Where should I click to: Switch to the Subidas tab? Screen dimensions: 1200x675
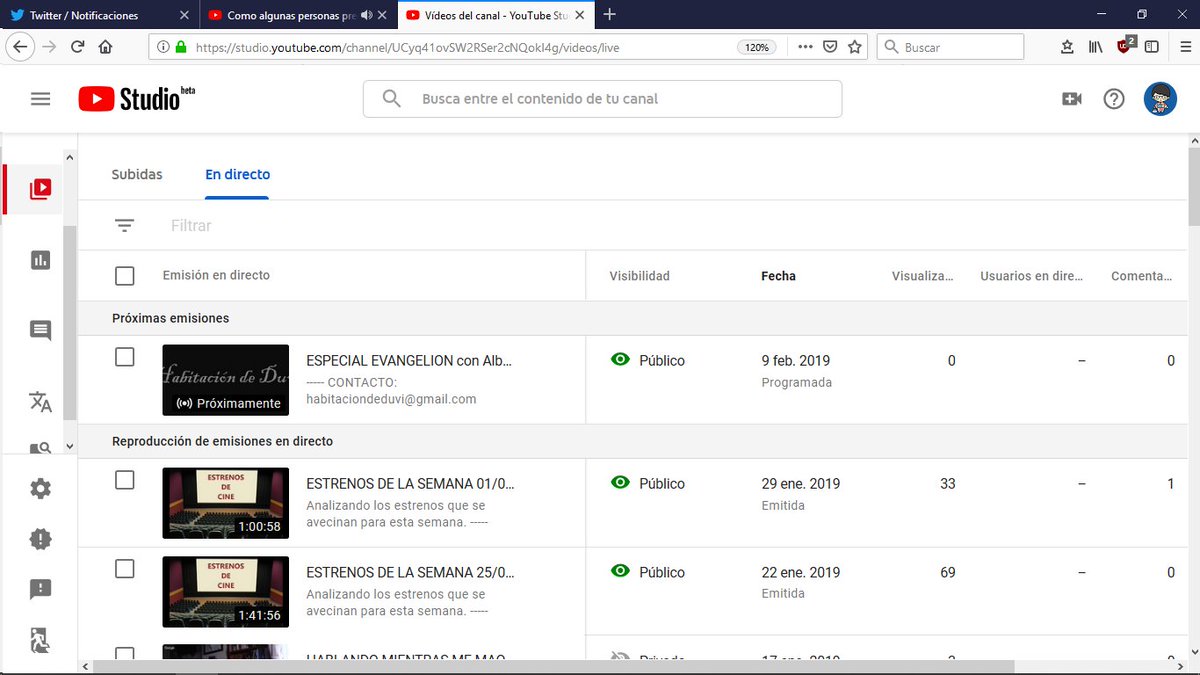(x=137, y=174)
